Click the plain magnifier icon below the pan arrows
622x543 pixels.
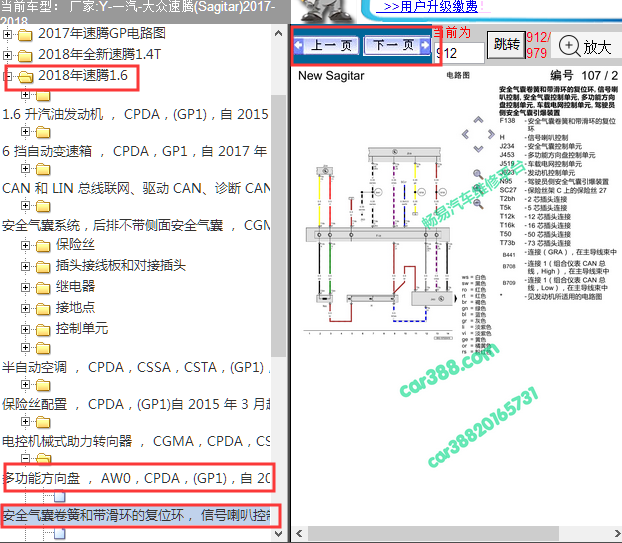478,174
